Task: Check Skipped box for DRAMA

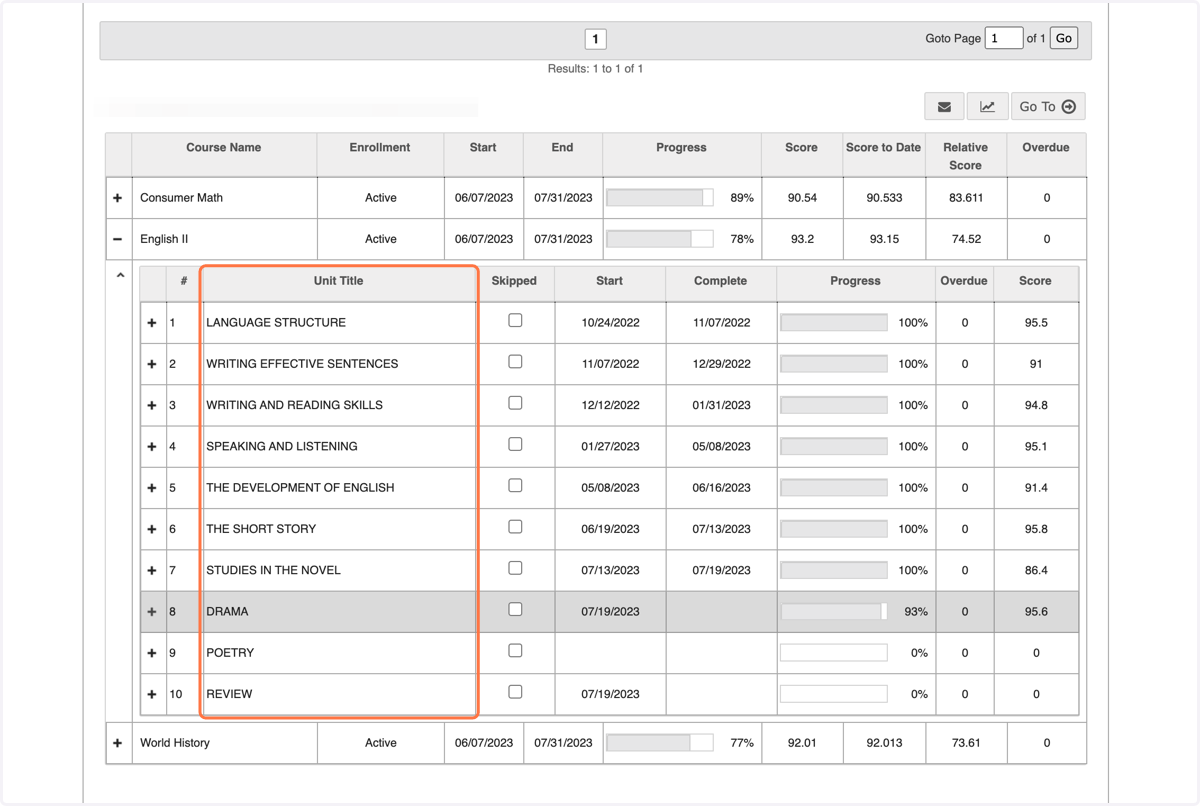Action: click(515, 609)
